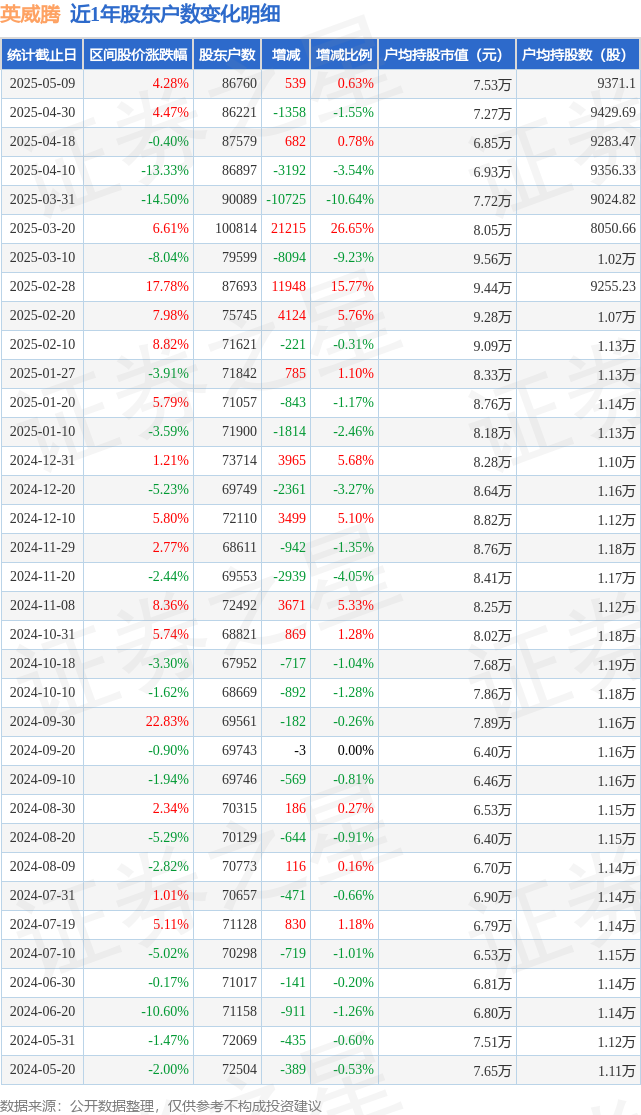Click the 户均持股数（股） header
This screenshot has height=1115, width=641.
578,55
